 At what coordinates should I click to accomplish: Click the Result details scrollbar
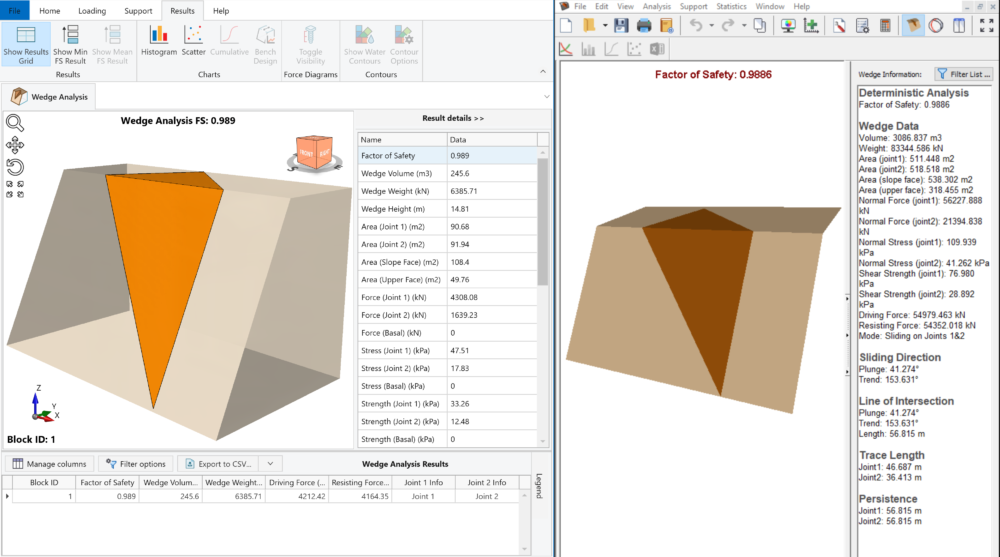(x=543, y=220)
